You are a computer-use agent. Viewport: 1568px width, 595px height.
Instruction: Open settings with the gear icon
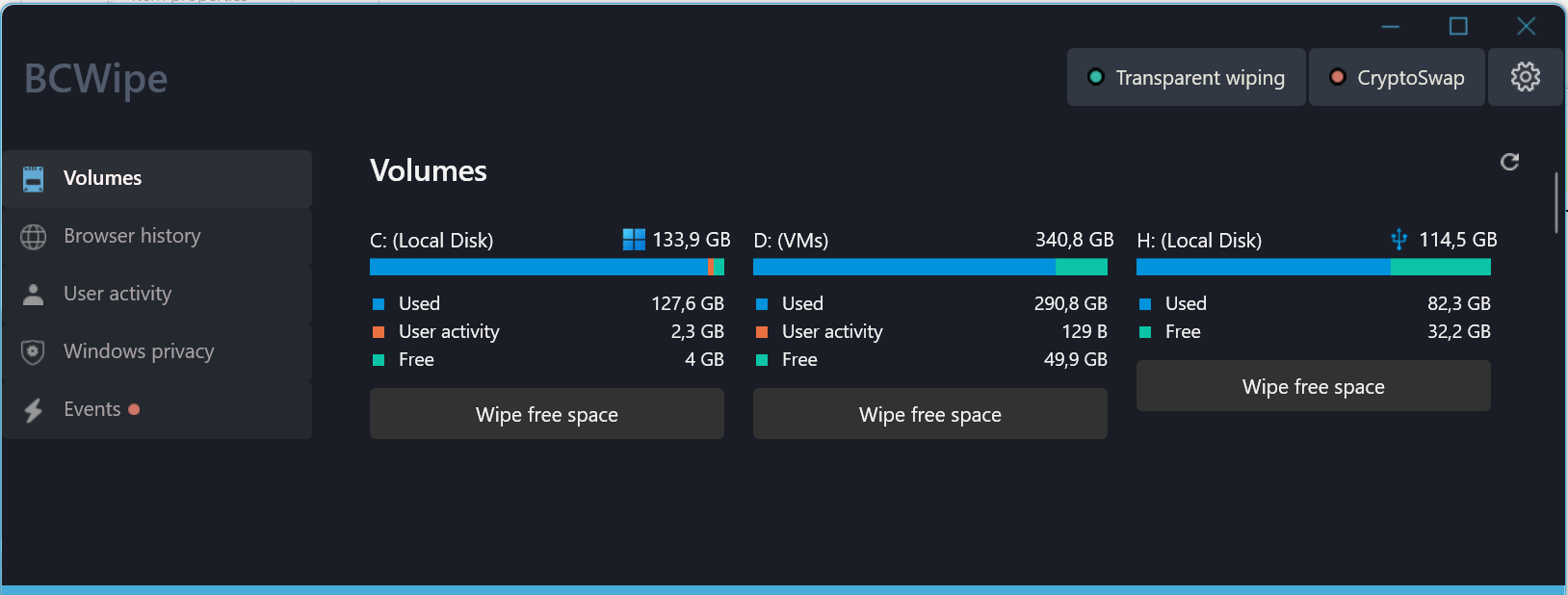coord(1525,77)
